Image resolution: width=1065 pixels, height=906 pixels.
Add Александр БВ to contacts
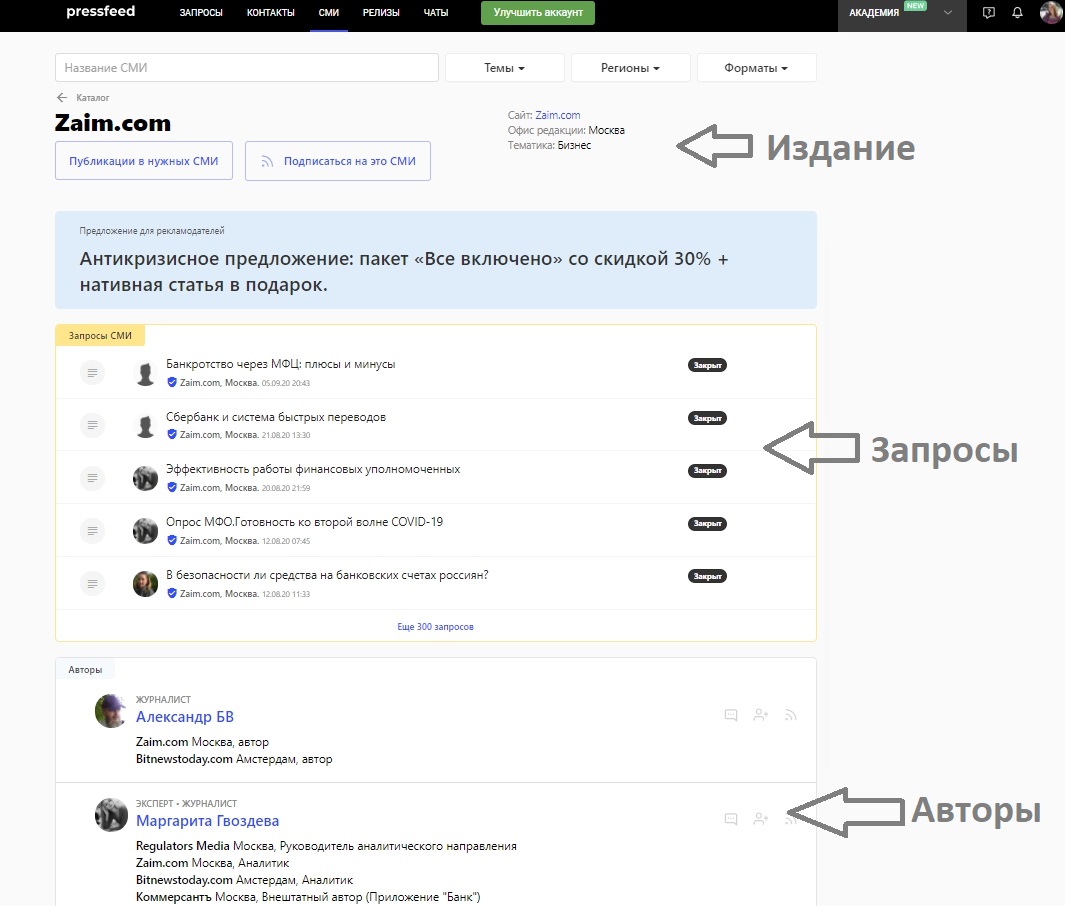(x=761, y=715)
